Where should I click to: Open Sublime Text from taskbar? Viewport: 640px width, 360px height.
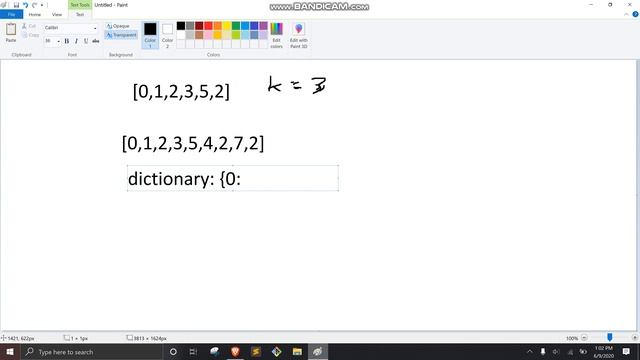point(256,351)
